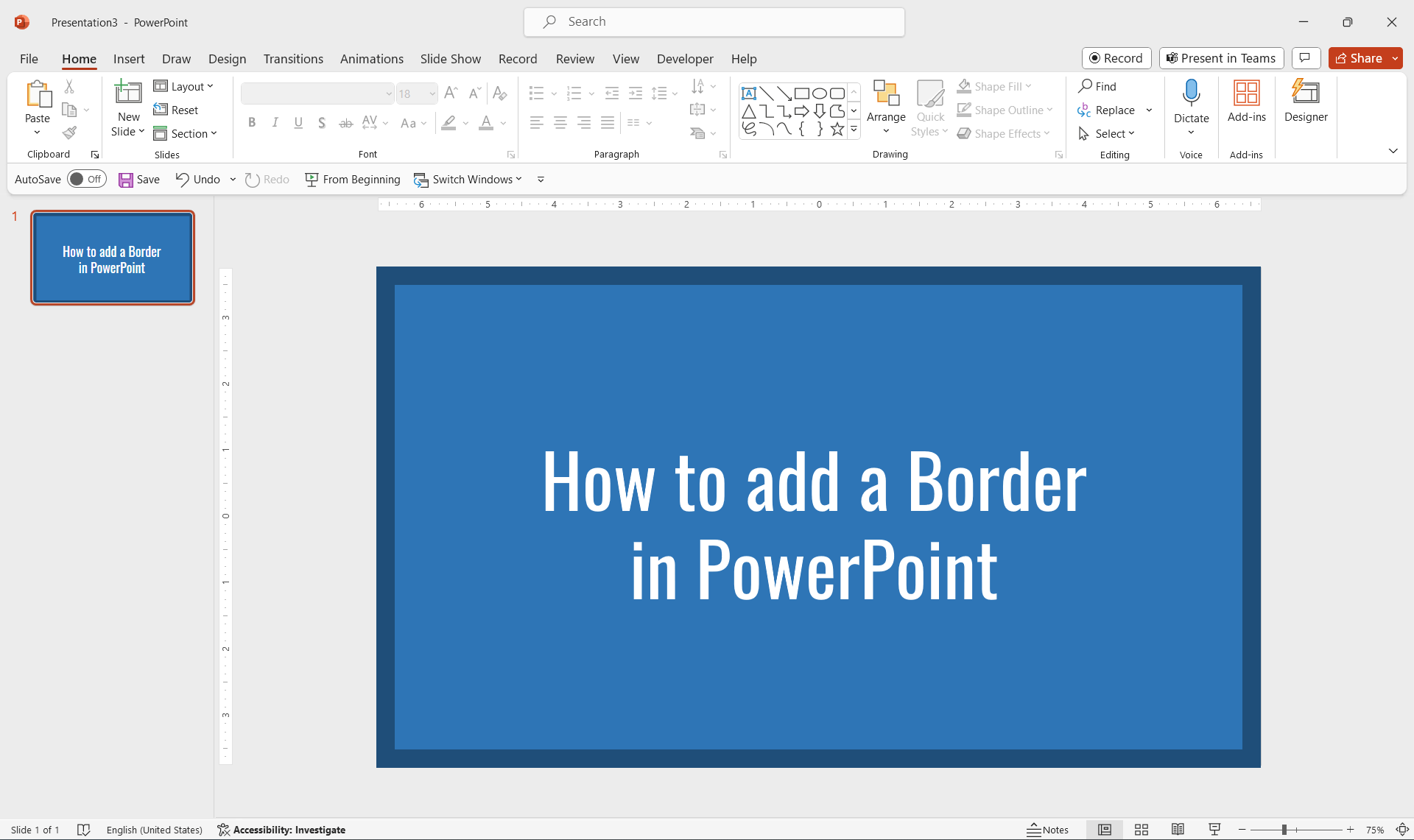Viewport: 1414px width, 840px height.
Task: Insert a Text Box shape
Action: (749, 93)
